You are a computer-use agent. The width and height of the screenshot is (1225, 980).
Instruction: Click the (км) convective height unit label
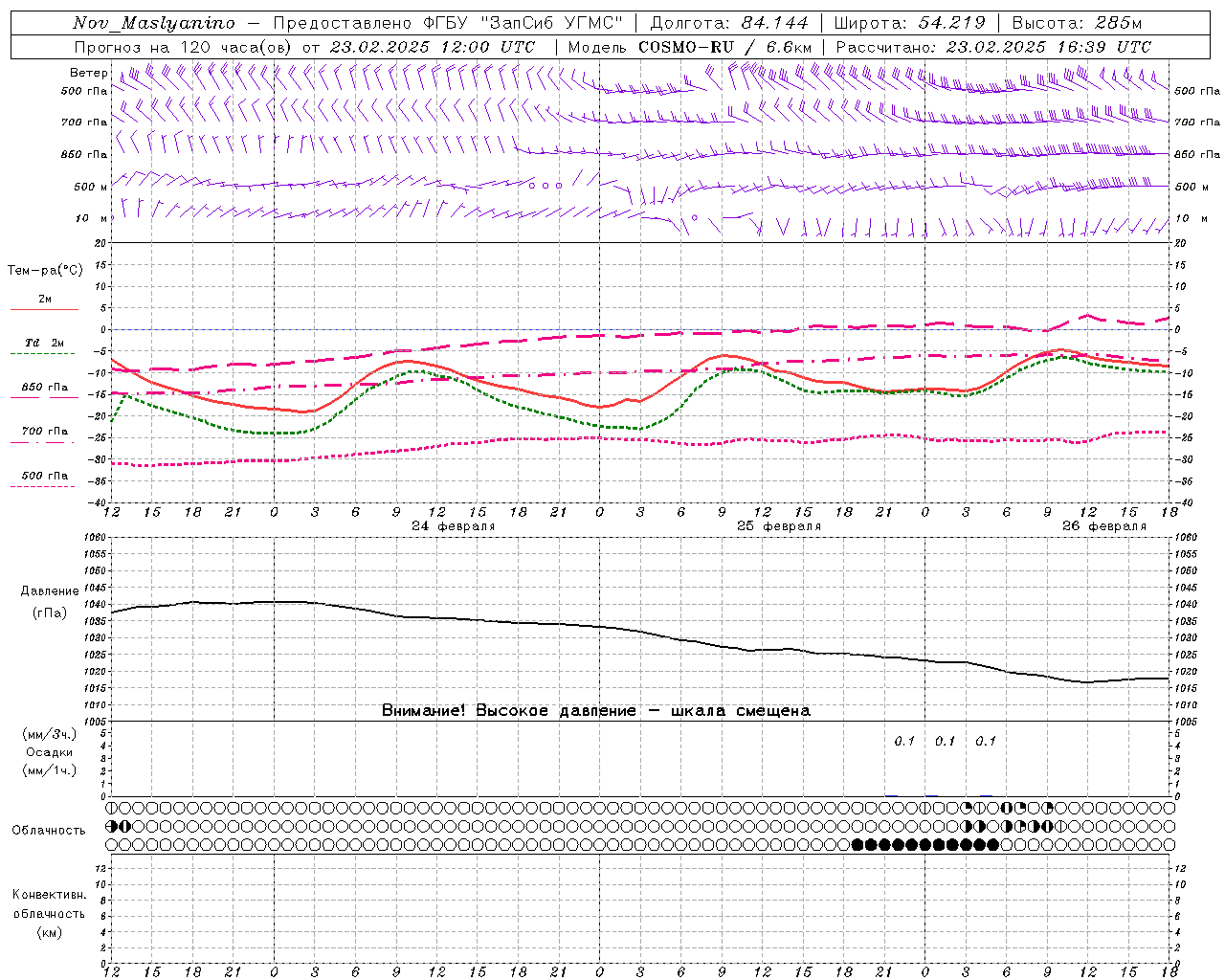[x=49, y=932]
